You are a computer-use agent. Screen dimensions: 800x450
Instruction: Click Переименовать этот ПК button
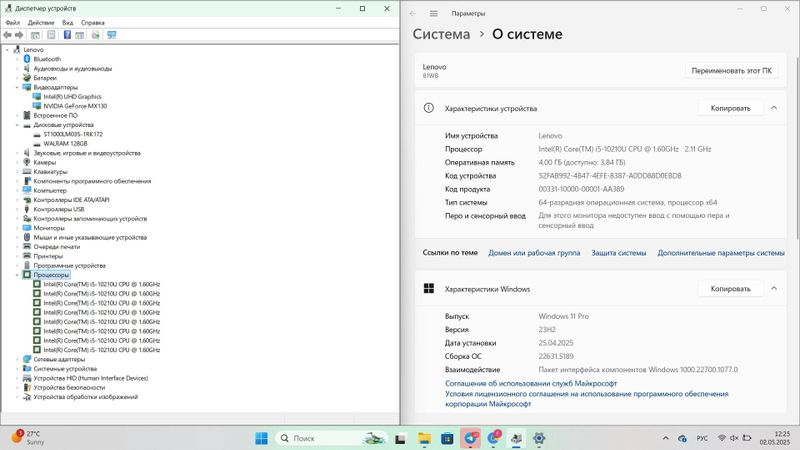(x=732, y=70)
